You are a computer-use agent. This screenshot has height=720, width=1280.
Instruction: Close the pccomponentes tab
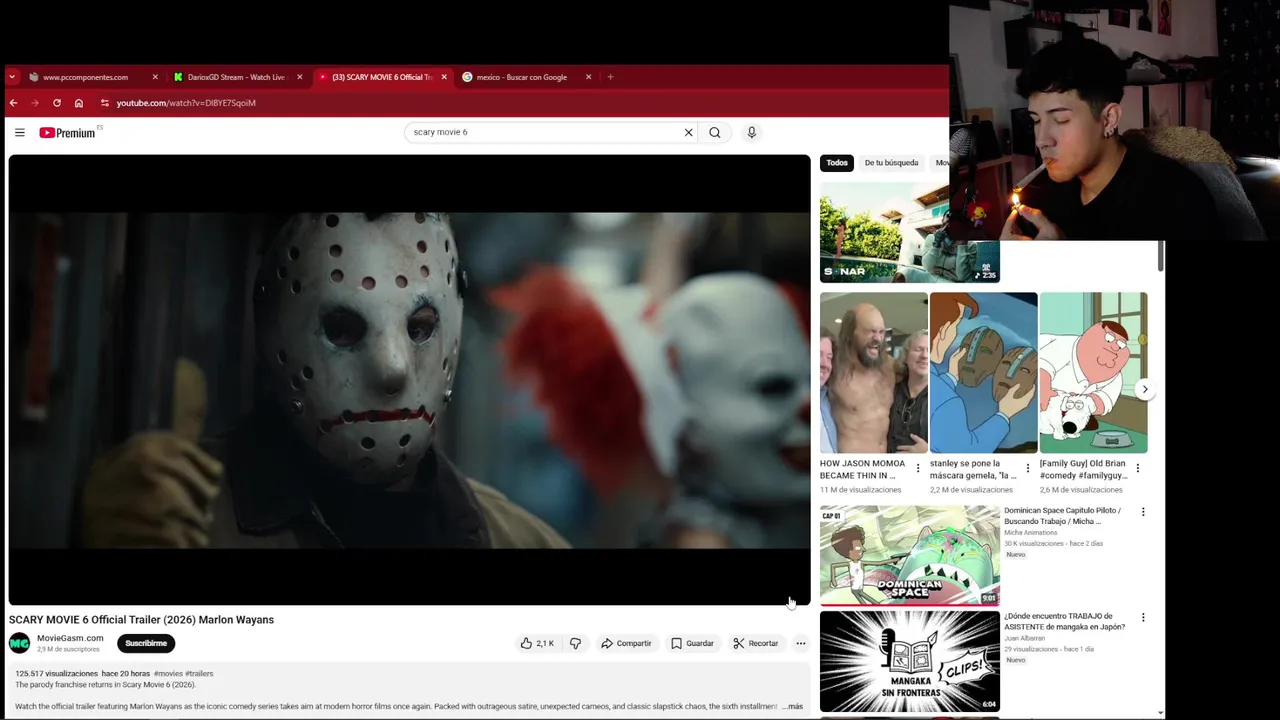point(155,77)
